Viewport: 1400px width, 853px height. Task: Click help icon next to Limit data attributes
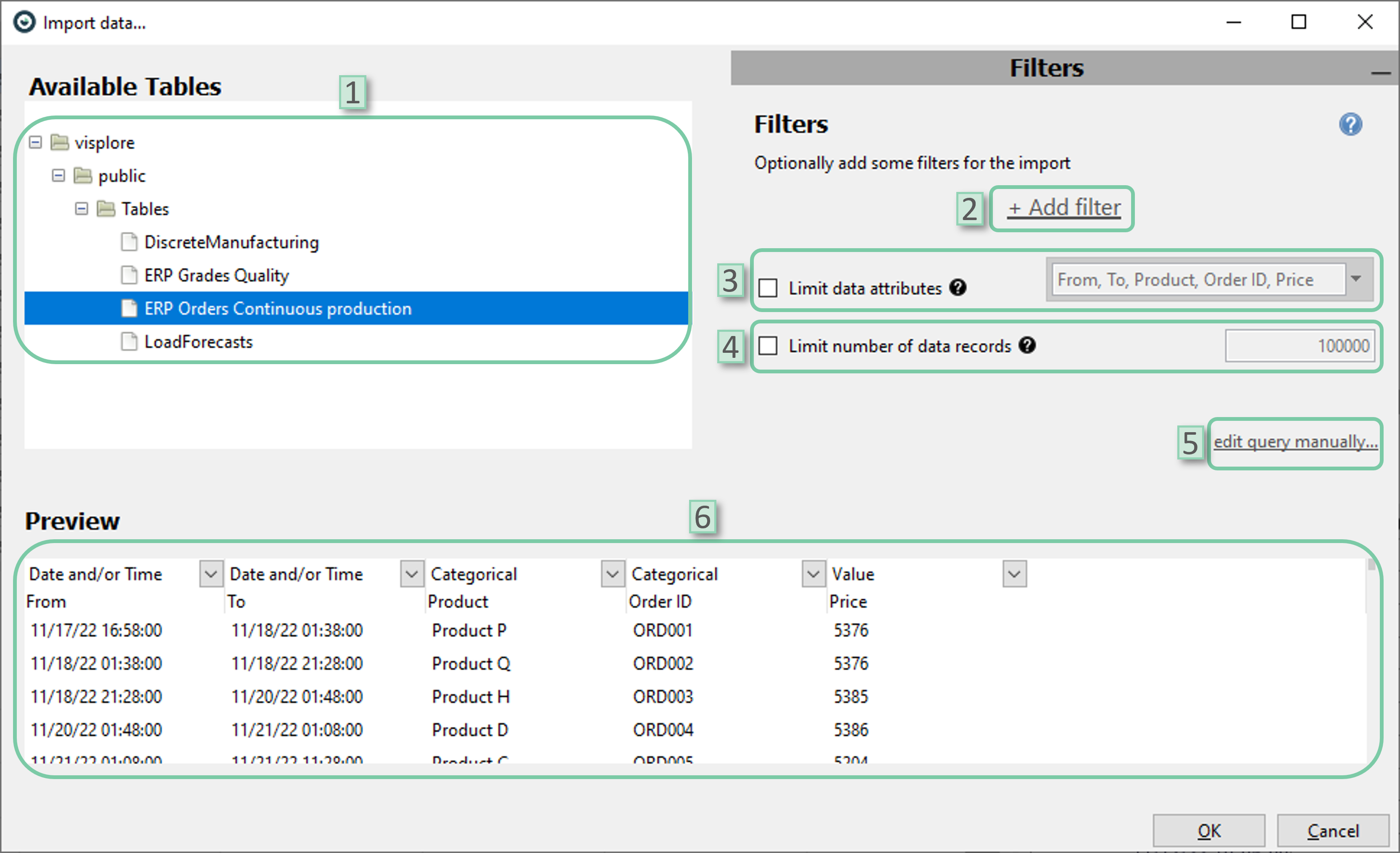[958, 287]
